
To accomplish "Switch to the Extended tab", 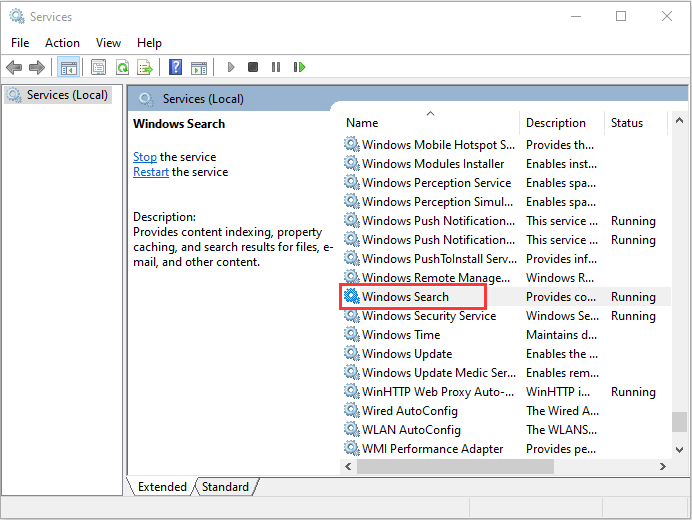I will click(x=162, y=486).
